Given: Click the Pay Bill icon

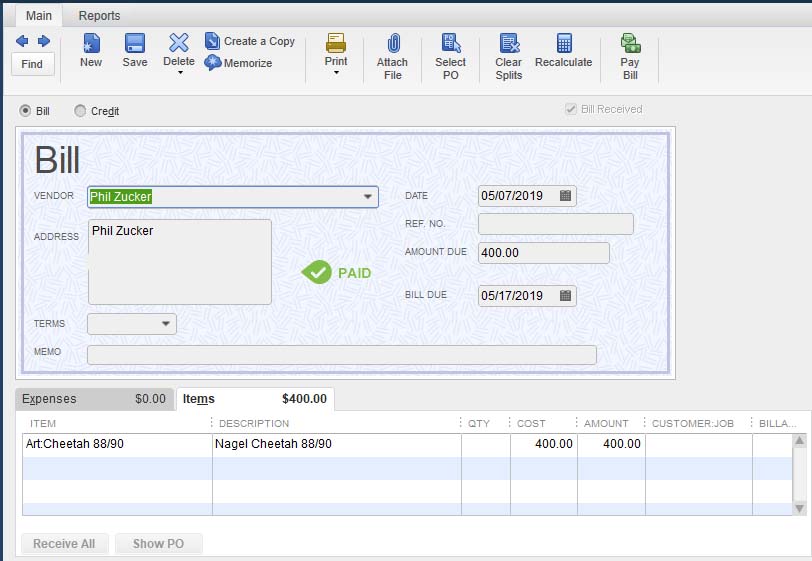Looking at the screenshot, I should pos(630,43).
